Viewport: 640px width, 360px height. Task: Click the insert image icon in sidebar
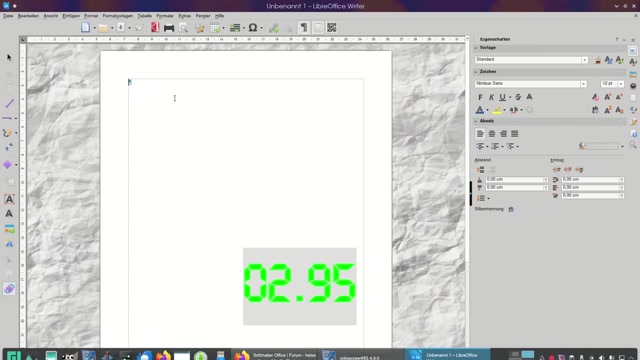tap(9, 229)
